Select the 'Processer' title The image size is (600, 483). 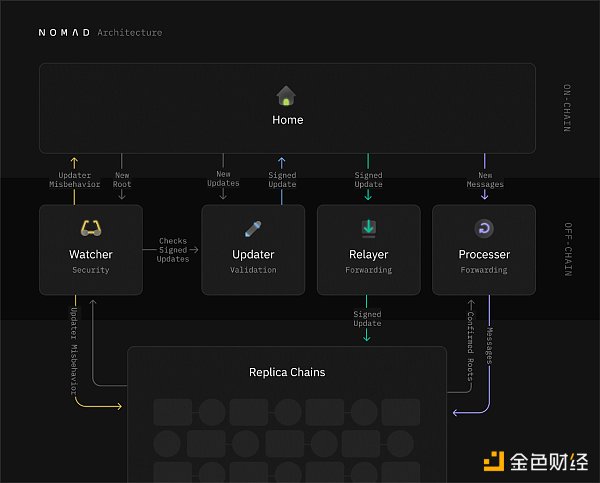484,255
